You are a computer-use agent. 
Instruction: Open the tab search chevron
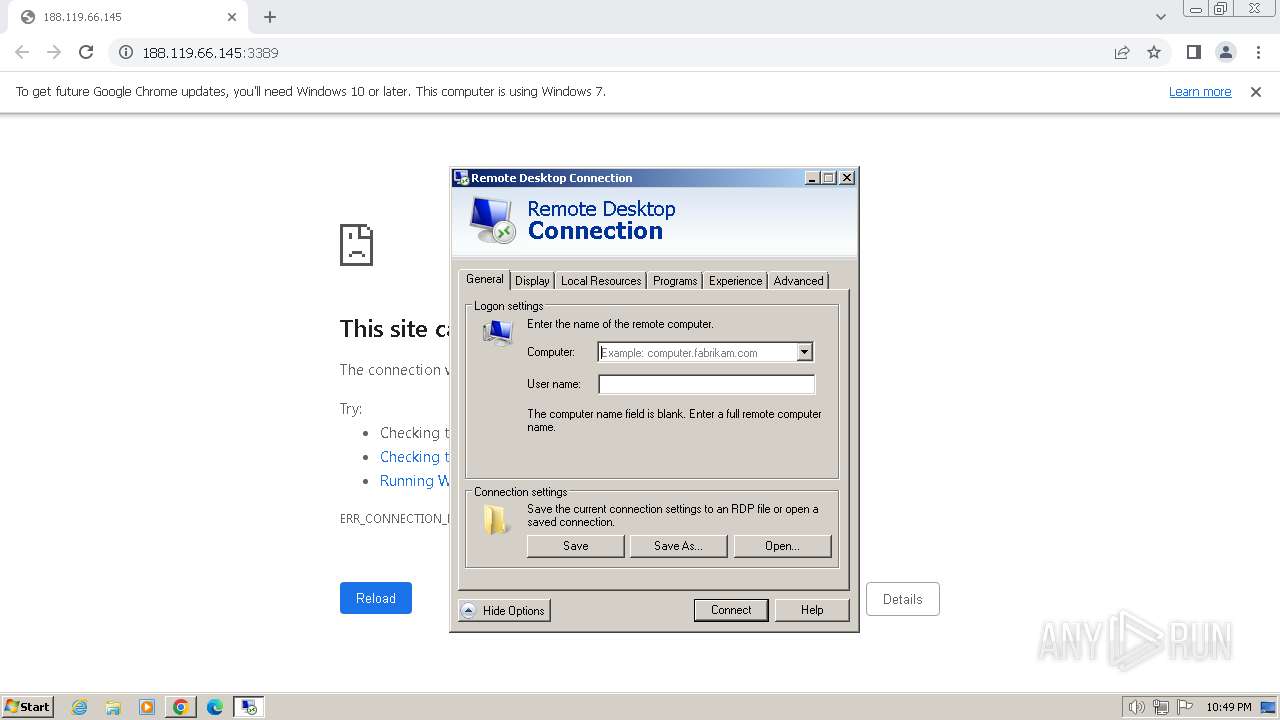1161,17
